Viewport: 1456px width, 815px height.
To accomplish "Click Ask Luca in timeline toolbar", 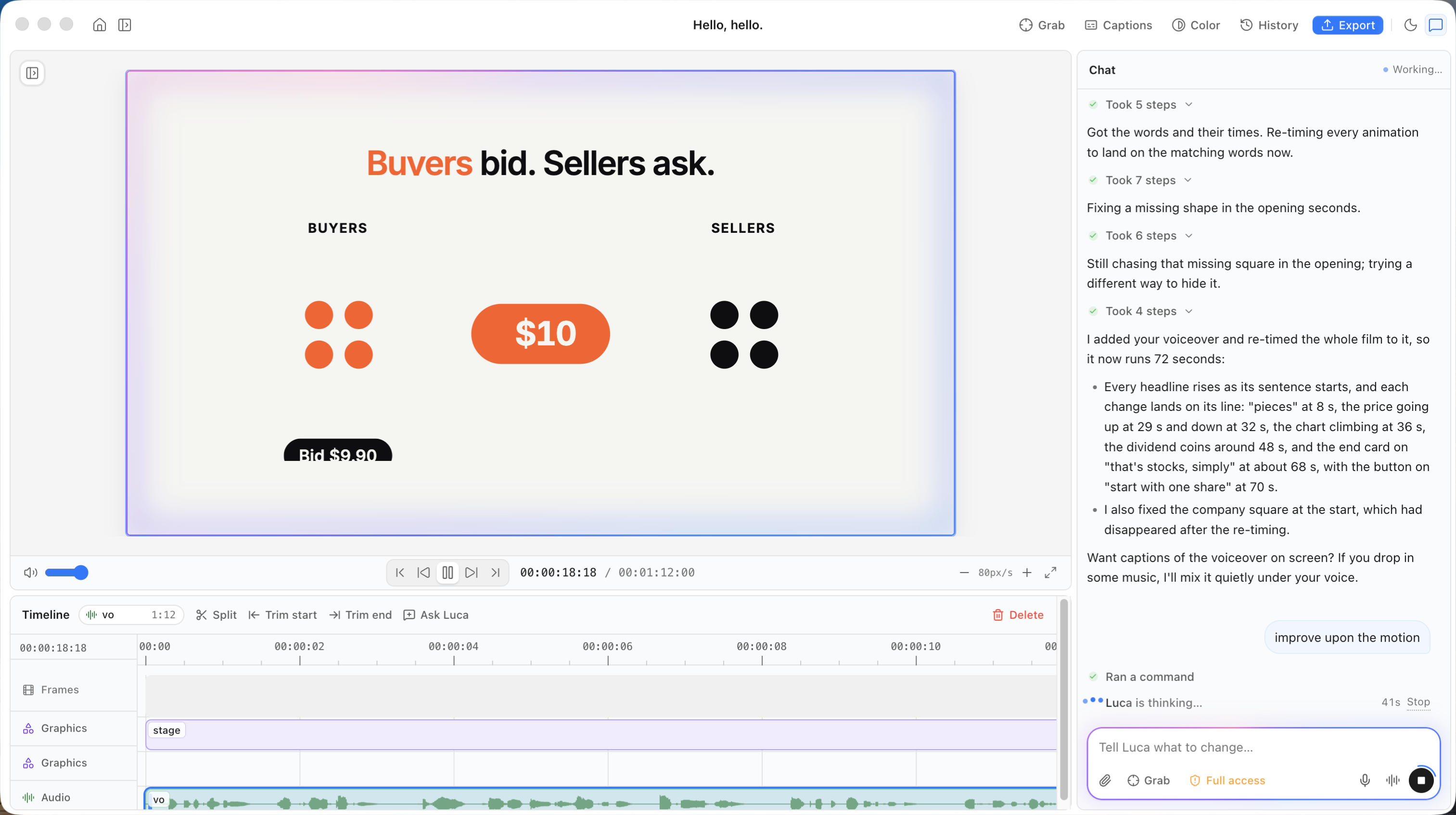I will point(436,615).
